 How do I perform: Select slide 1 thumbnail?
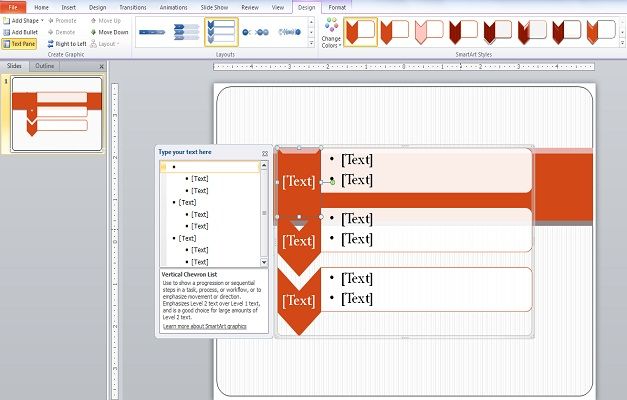(x=57, y=114)
